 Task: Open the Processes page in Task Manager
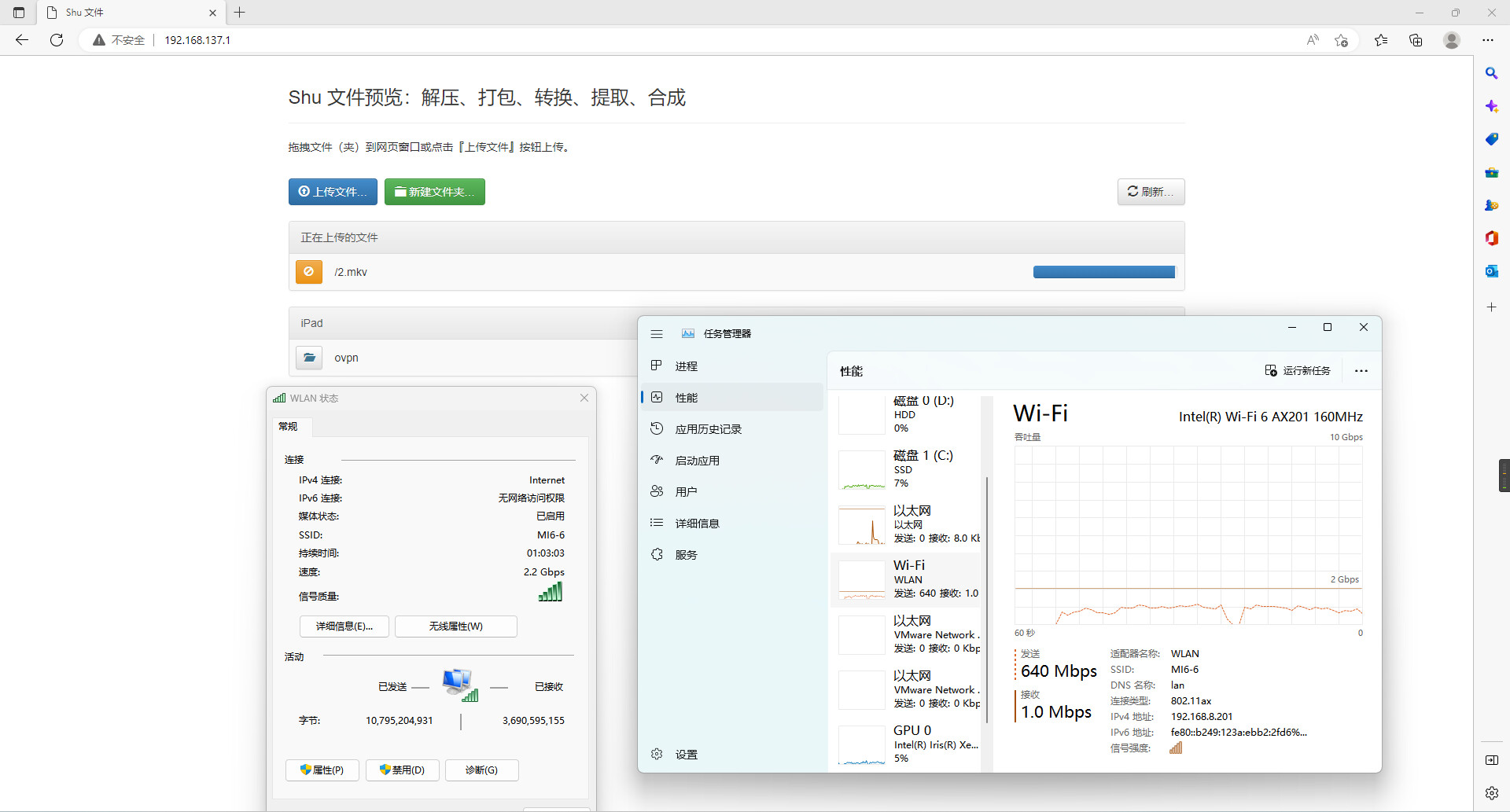tap(732, 366)
